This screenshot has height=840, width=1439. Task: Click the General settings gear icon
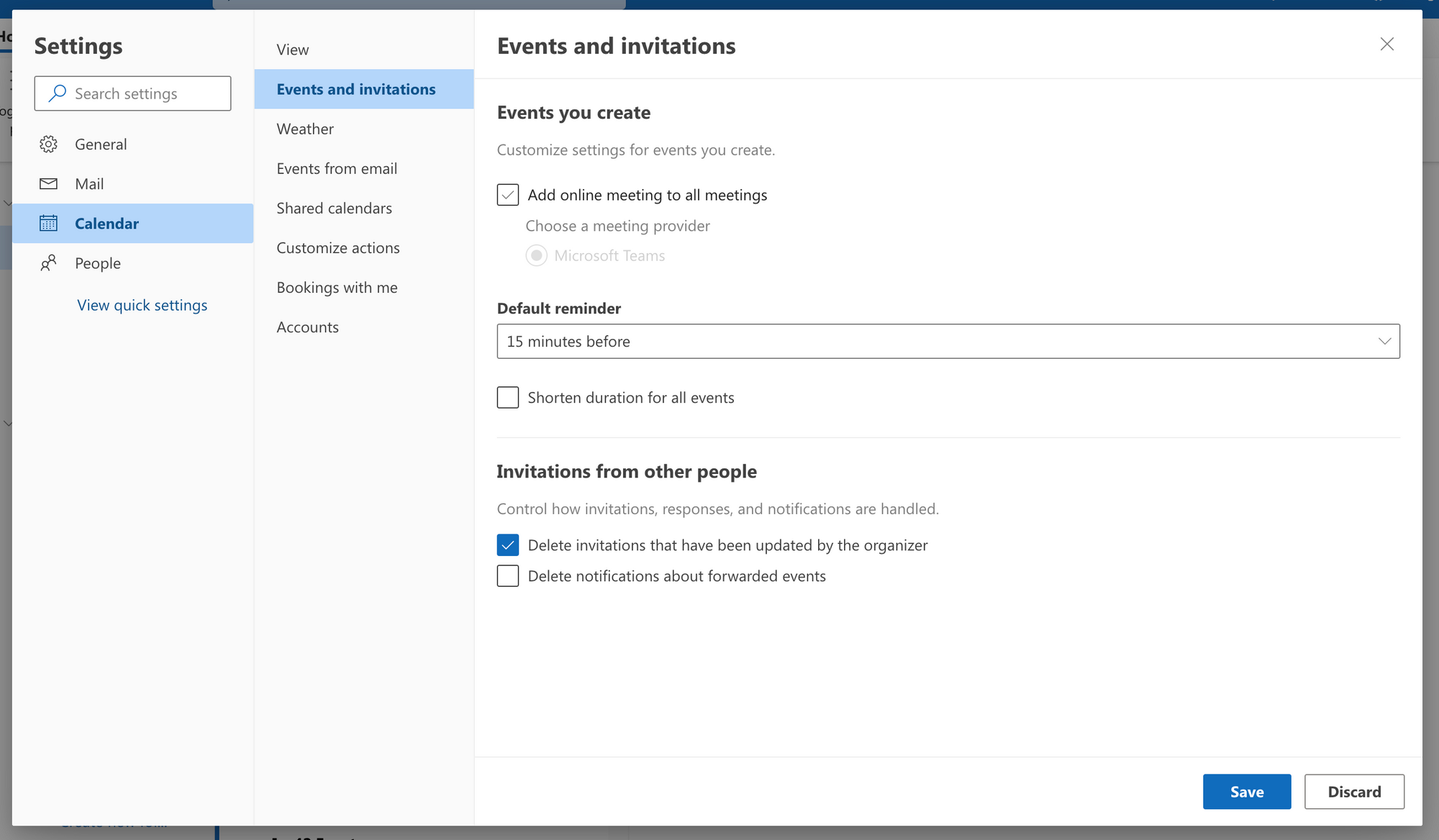coord(48,144)
